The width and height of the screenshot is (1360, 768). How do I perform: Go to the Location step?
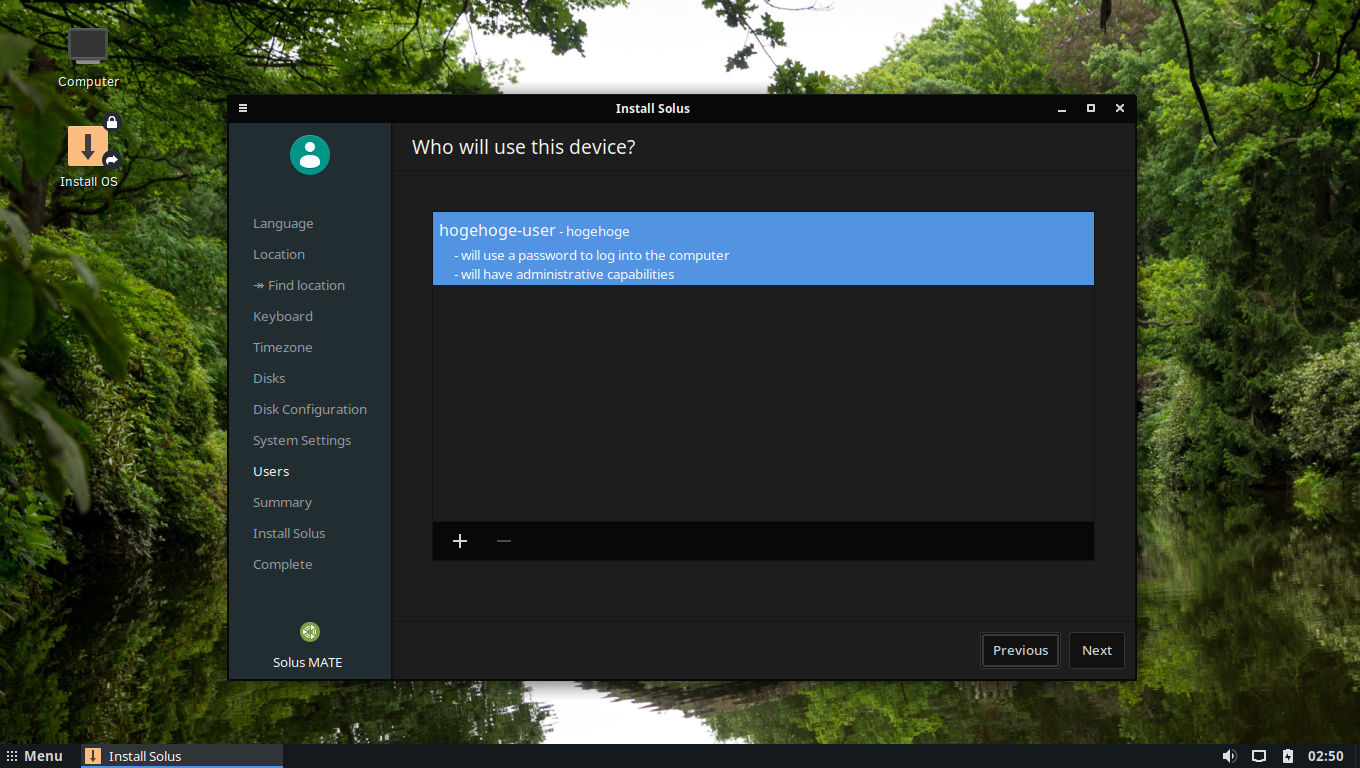pyautogui.click(x=279, y=255)
